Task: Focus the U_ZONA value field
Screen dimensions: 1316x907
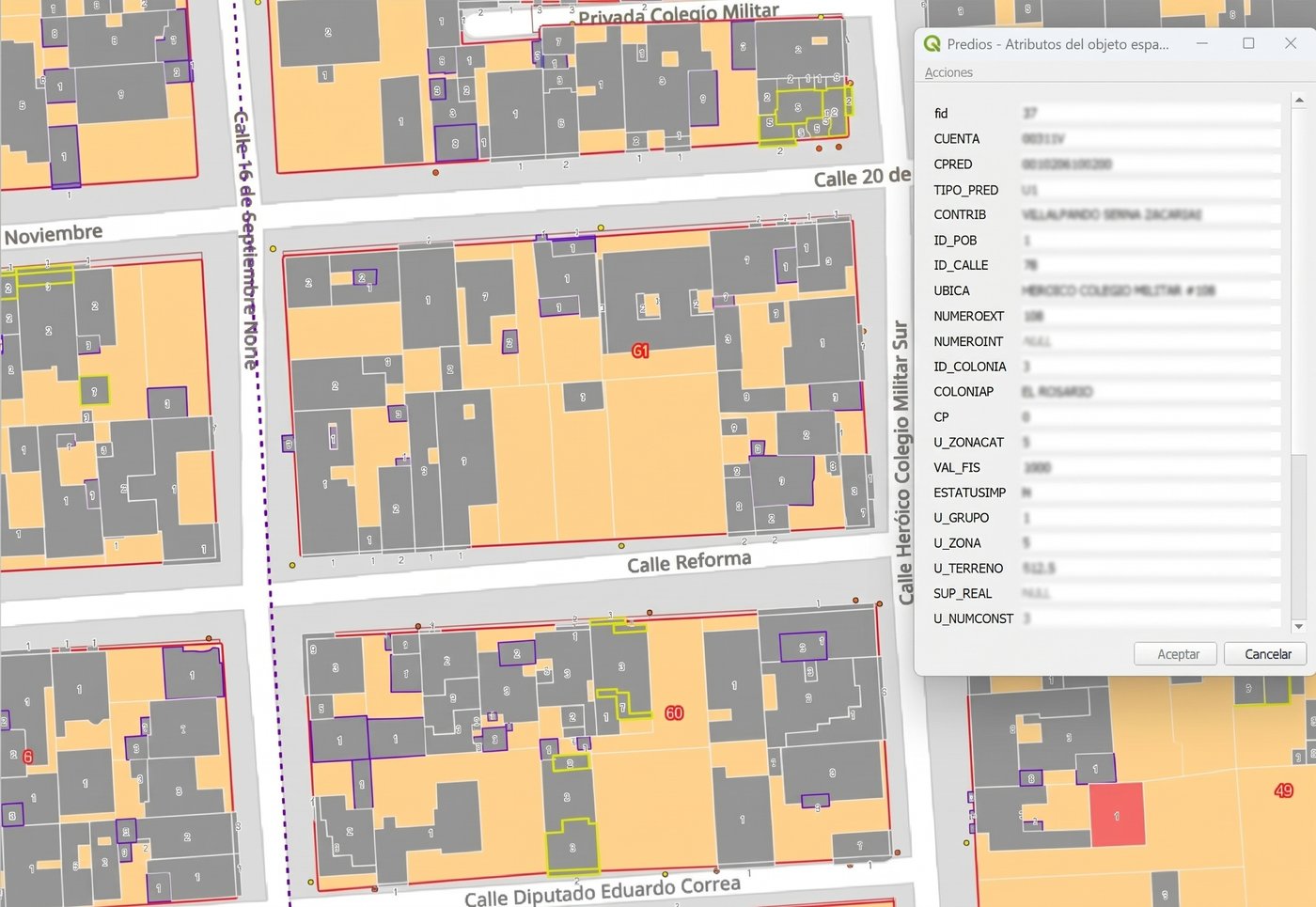Action: pos(1151,543)
